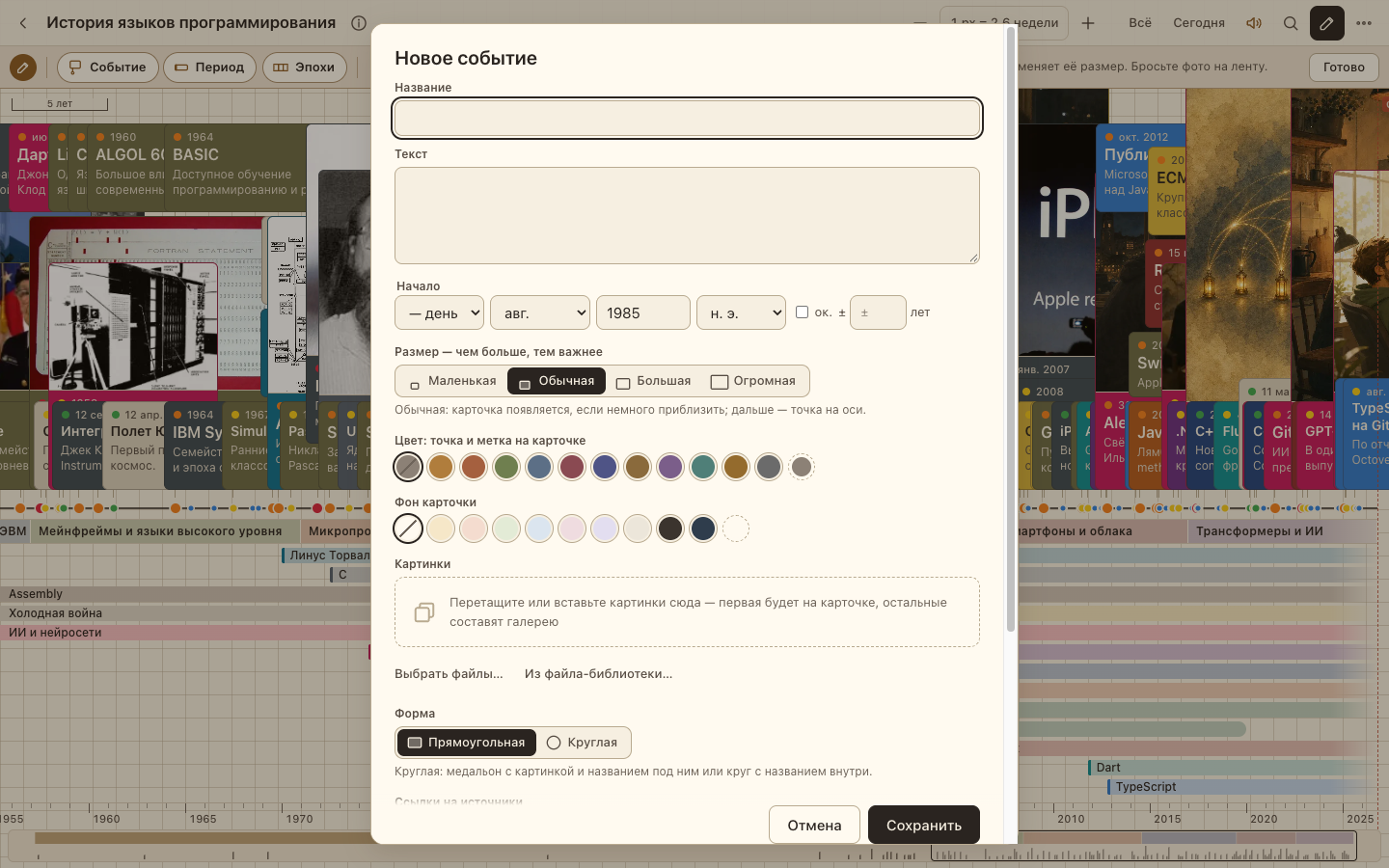
Task: Click the Эпохи toolbar button
Action: [305, 68]
